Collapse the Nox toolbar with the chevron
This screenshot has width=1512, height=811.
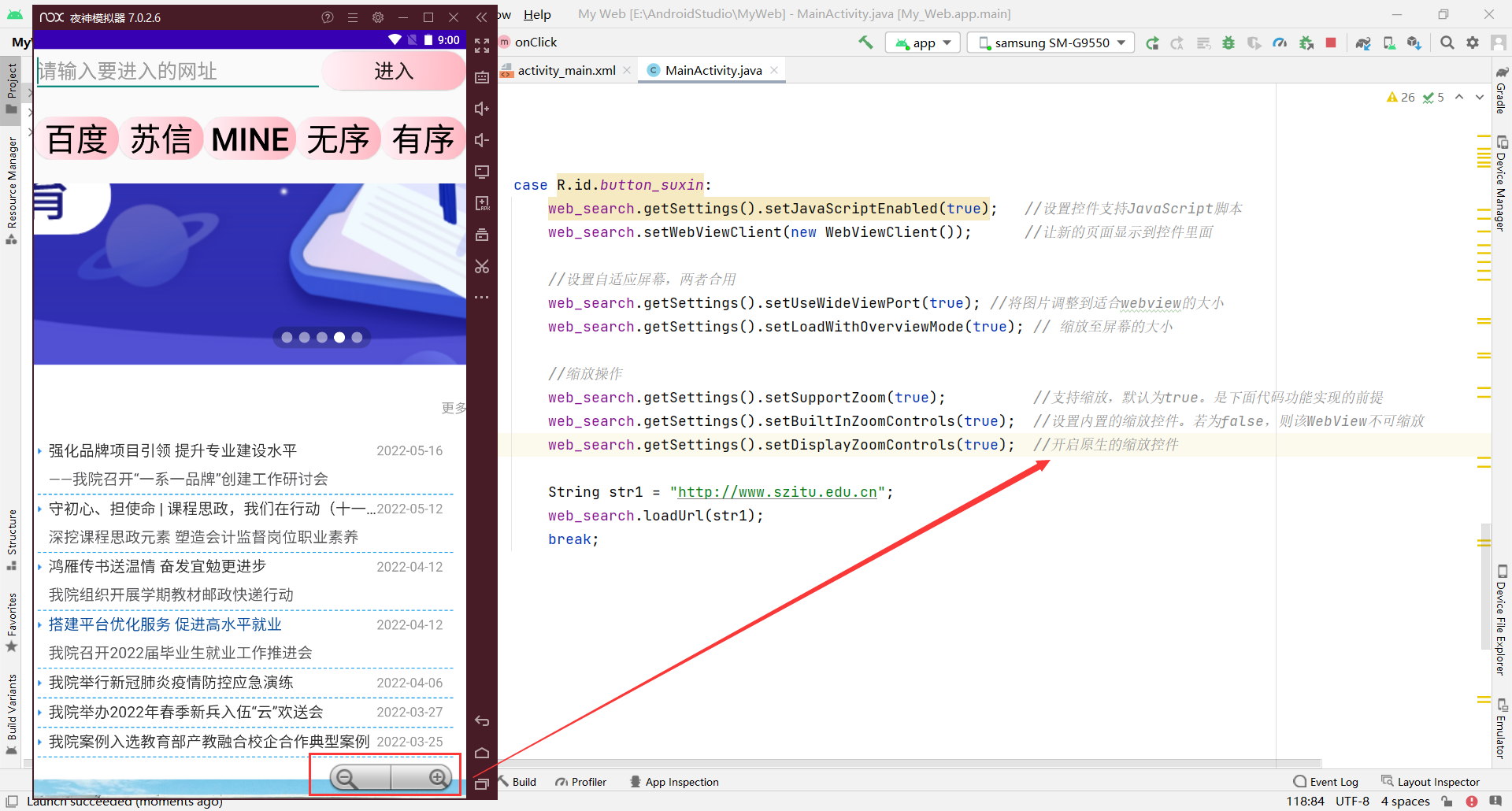(x=482, y=17)
